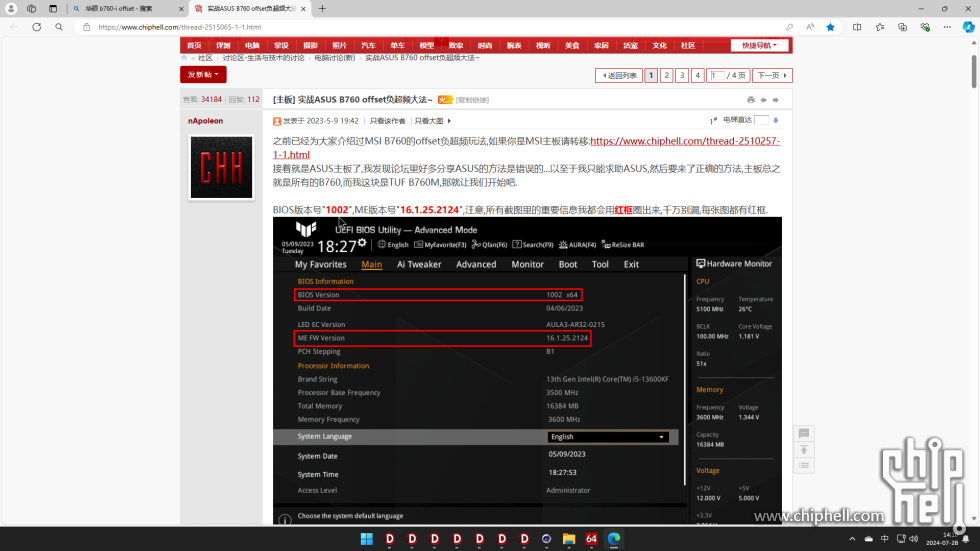Image resolution: width=980 pixels, height=551 pixels.
Task: Close the current ASUS B760 thread tab
Action: (x=303, y=9)
